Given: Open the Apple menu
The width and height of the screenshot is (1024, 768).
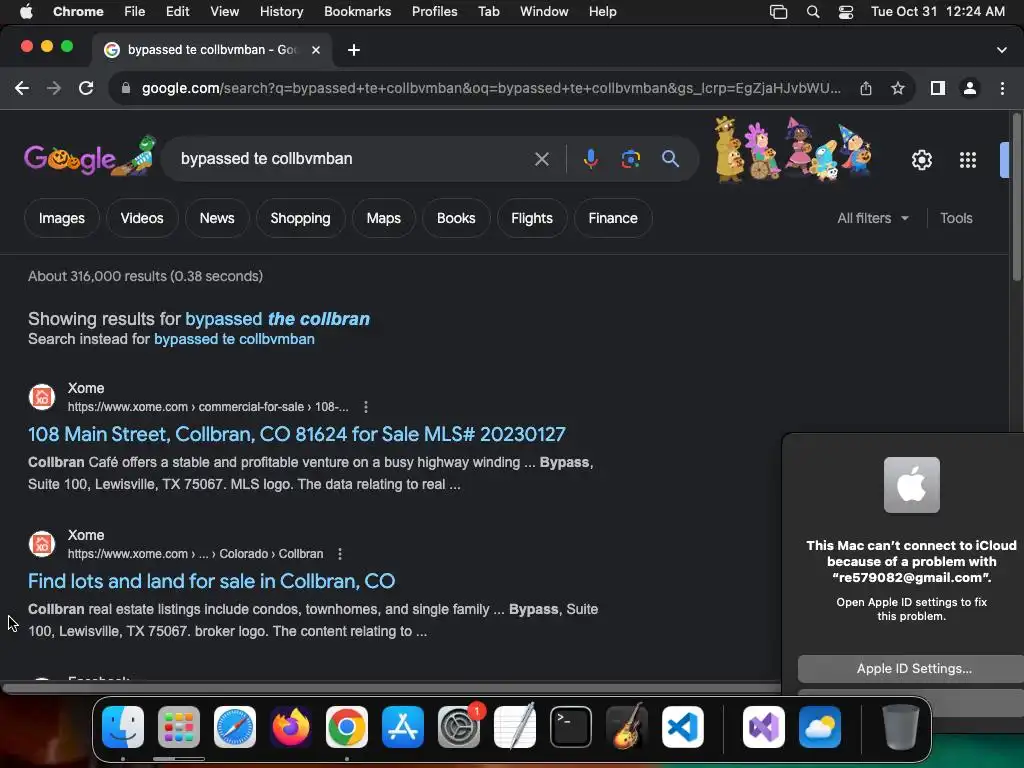Looking at the screenshot, I should [x=26, y=12].
